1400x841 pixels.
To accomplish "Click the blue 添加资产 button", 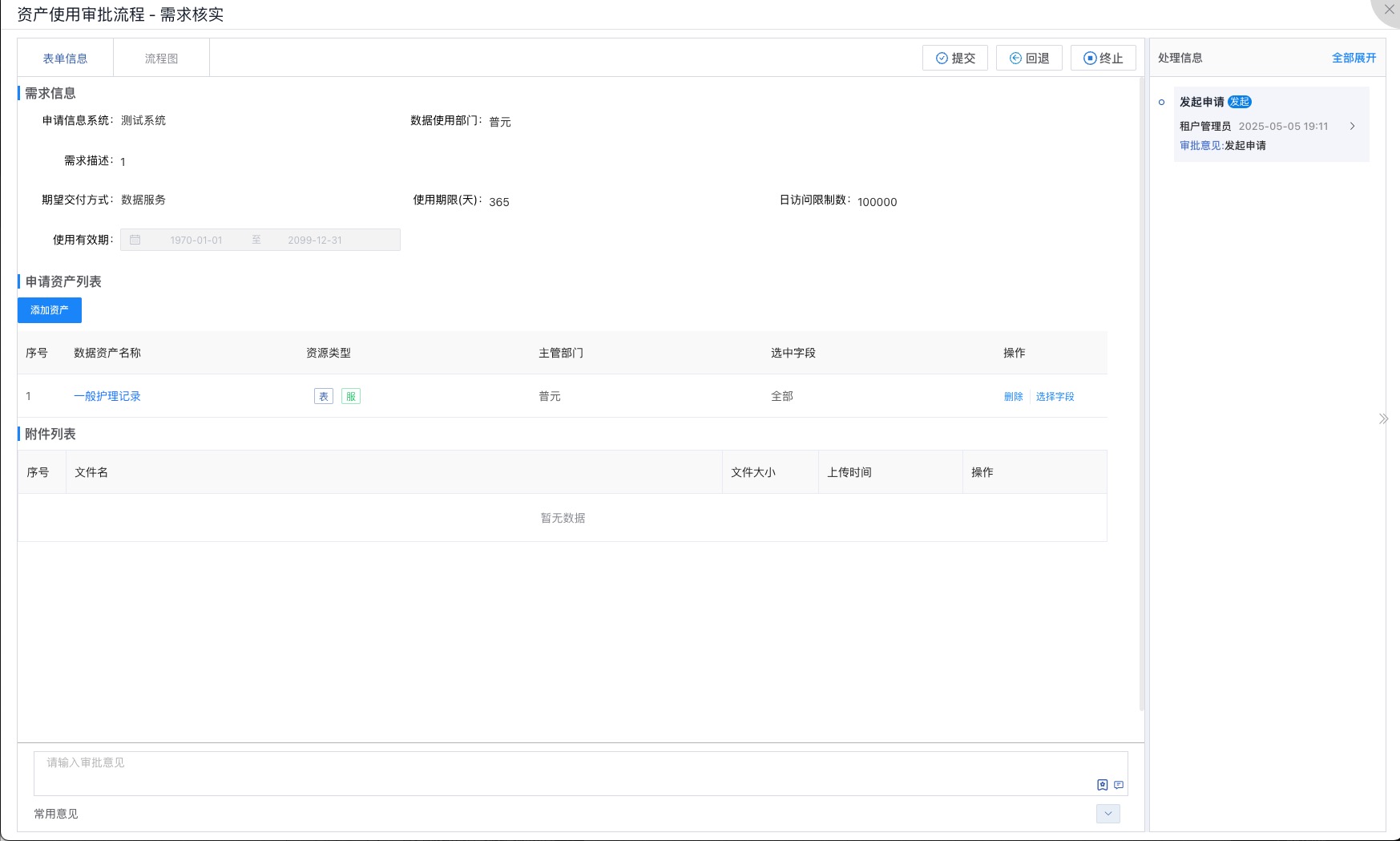I will pos(50,310).
